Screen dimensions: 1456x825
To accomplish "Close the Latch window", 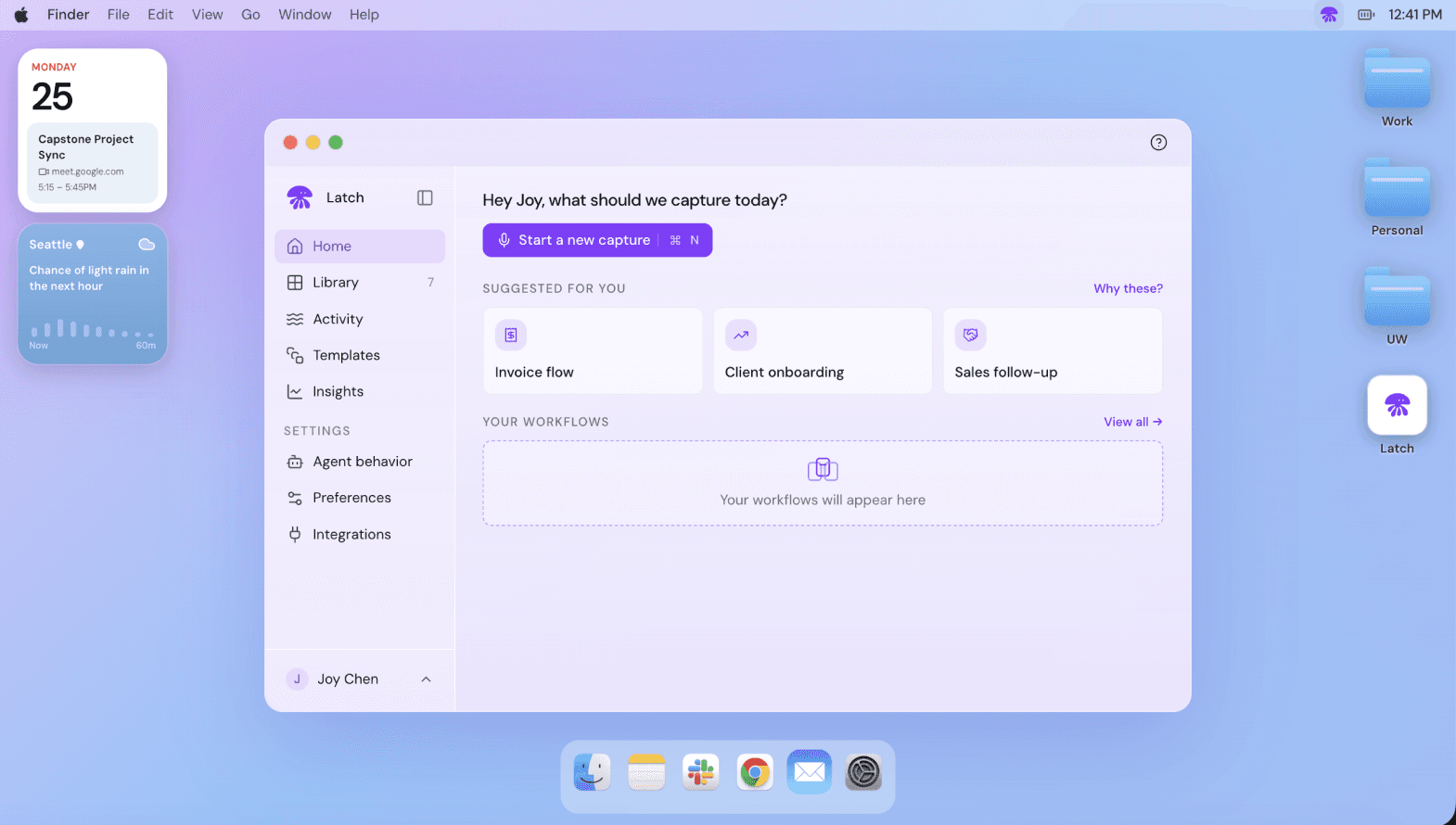I will click(290, 142).
